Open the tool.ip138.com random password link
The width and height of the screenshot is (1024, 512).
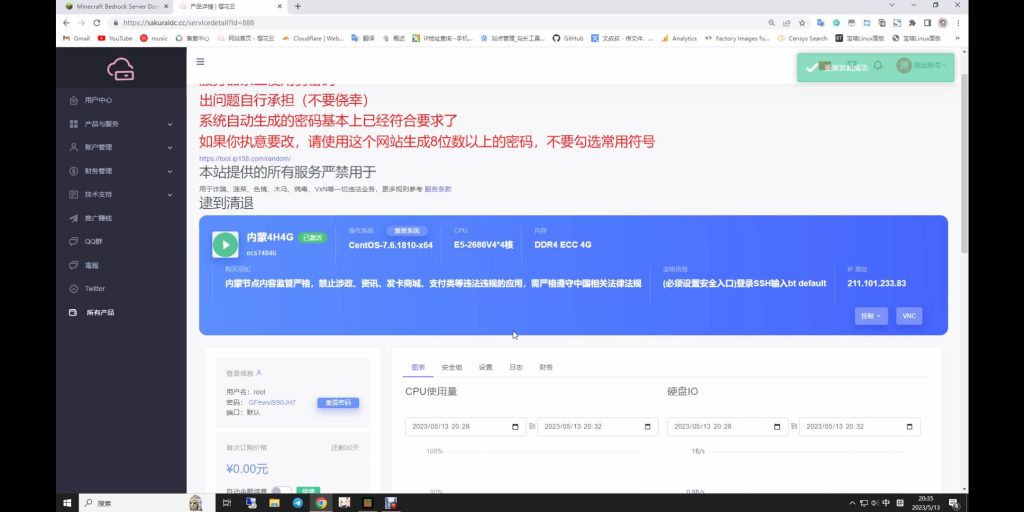(244, 158)
